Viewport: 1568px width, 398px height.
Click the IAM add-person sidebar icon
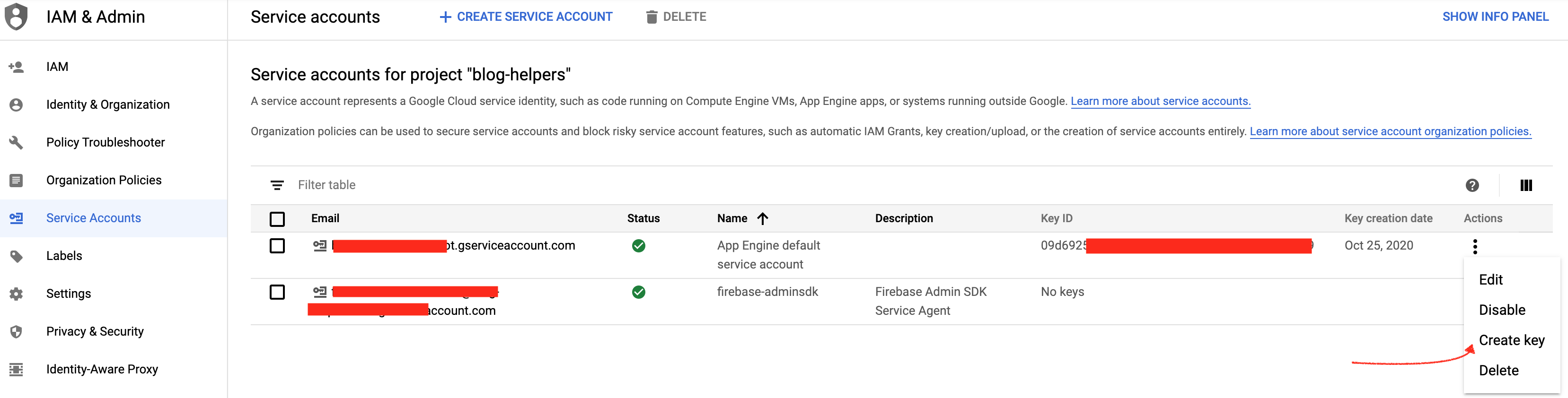click(x=16, y=67)
